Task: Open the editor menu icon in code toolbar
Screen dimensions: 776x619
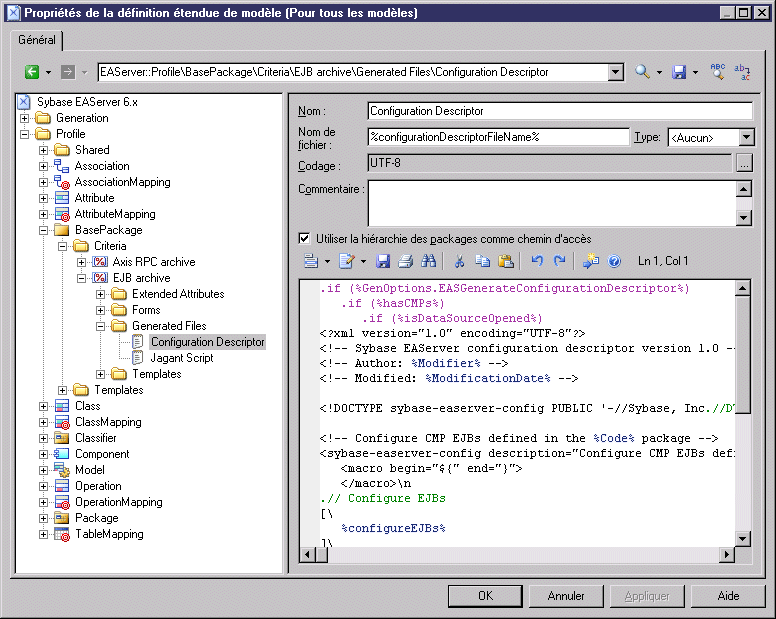Action: pyautogui.click(x=311, y=261)
